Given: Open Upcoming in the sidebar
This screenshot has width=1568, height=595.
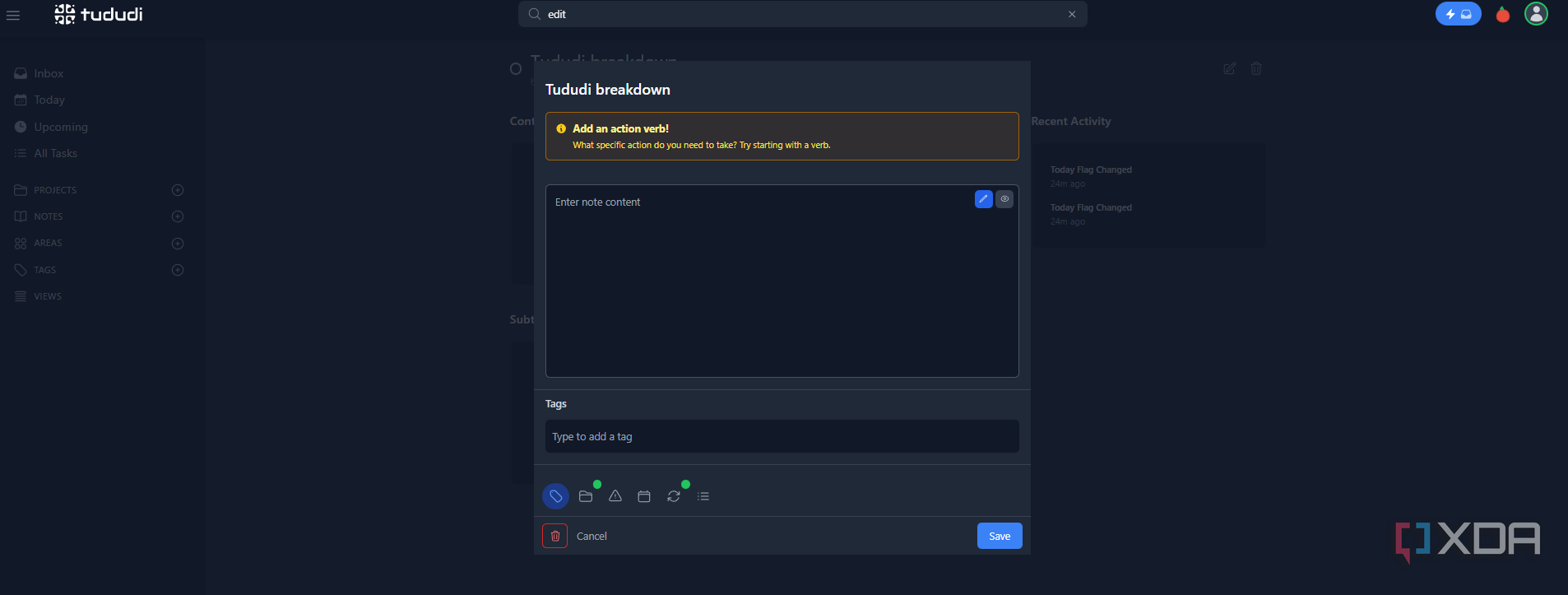Looking at the screenshot, I should pos(51,127).
